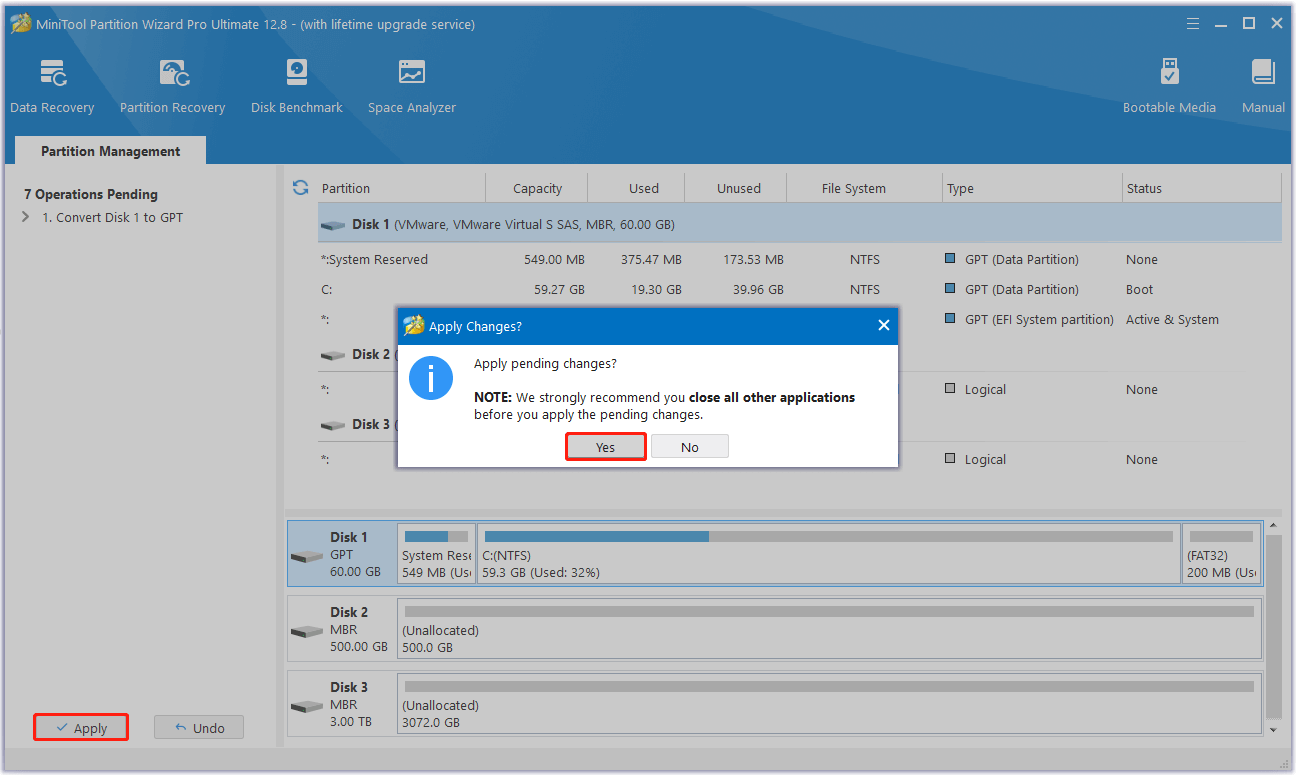The height and width of the screenshot is (776, 1298).
Task: Open the Bootable Media builder
Action: click(1169, 87)
